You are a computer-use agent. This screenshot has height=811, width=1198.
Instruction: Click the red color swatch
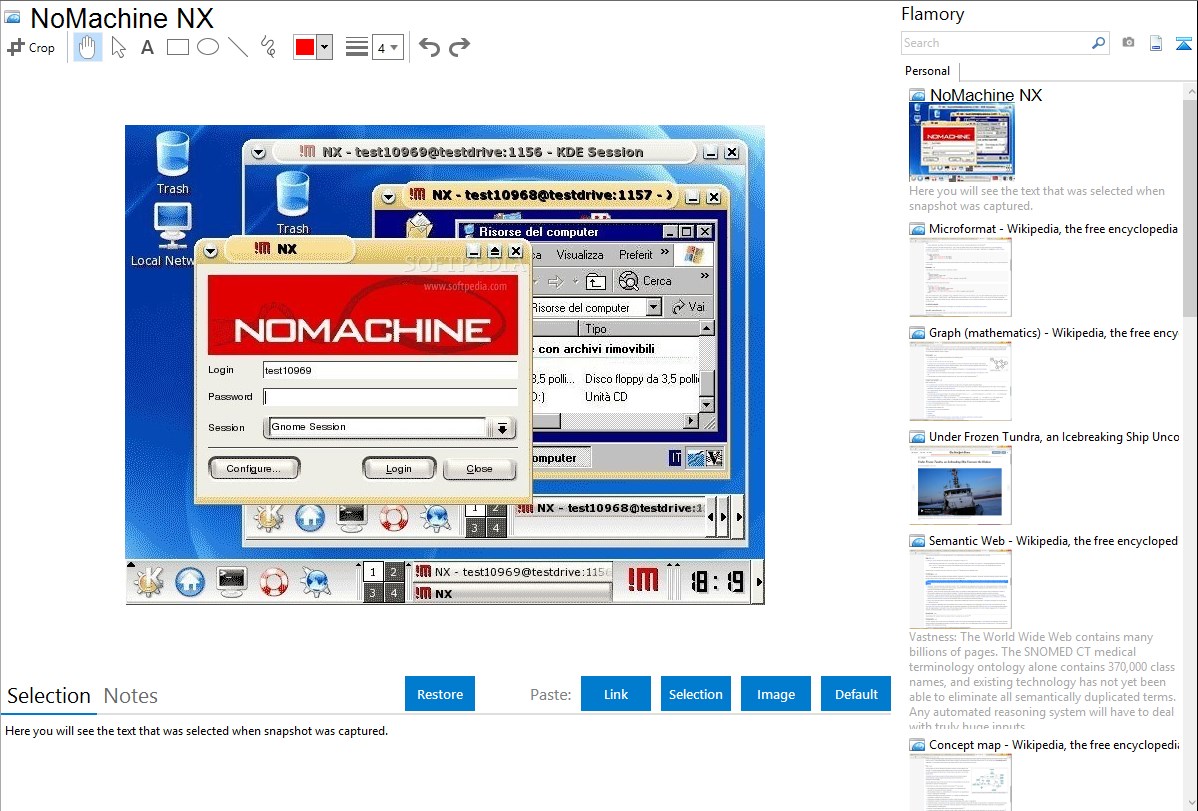coord(305,47)
